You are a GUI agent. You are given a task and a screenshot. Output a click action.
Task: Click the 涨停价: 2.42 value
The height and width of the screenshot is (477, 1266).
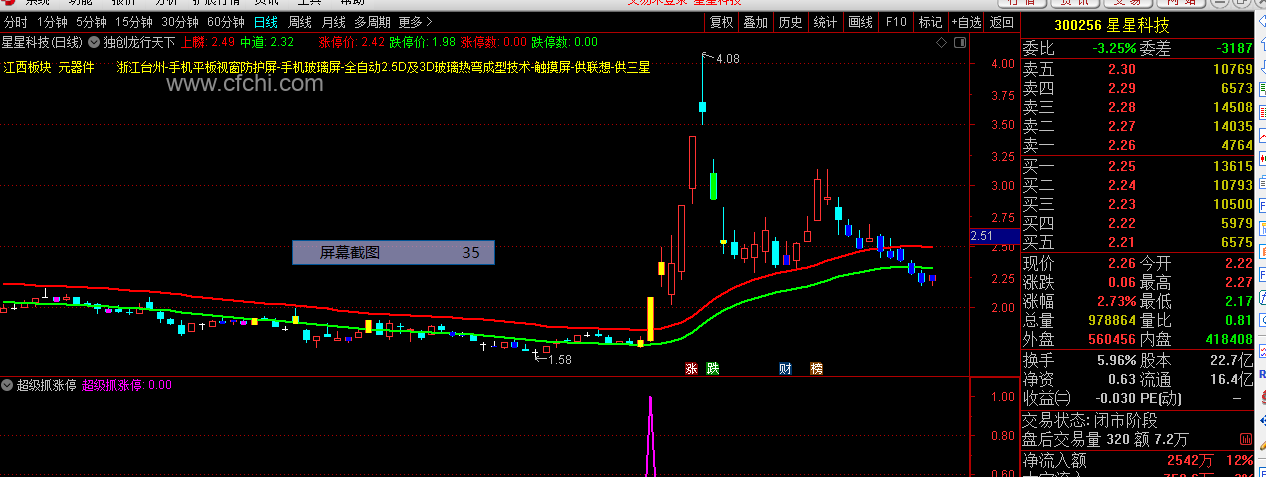click(x=351, y=42)
